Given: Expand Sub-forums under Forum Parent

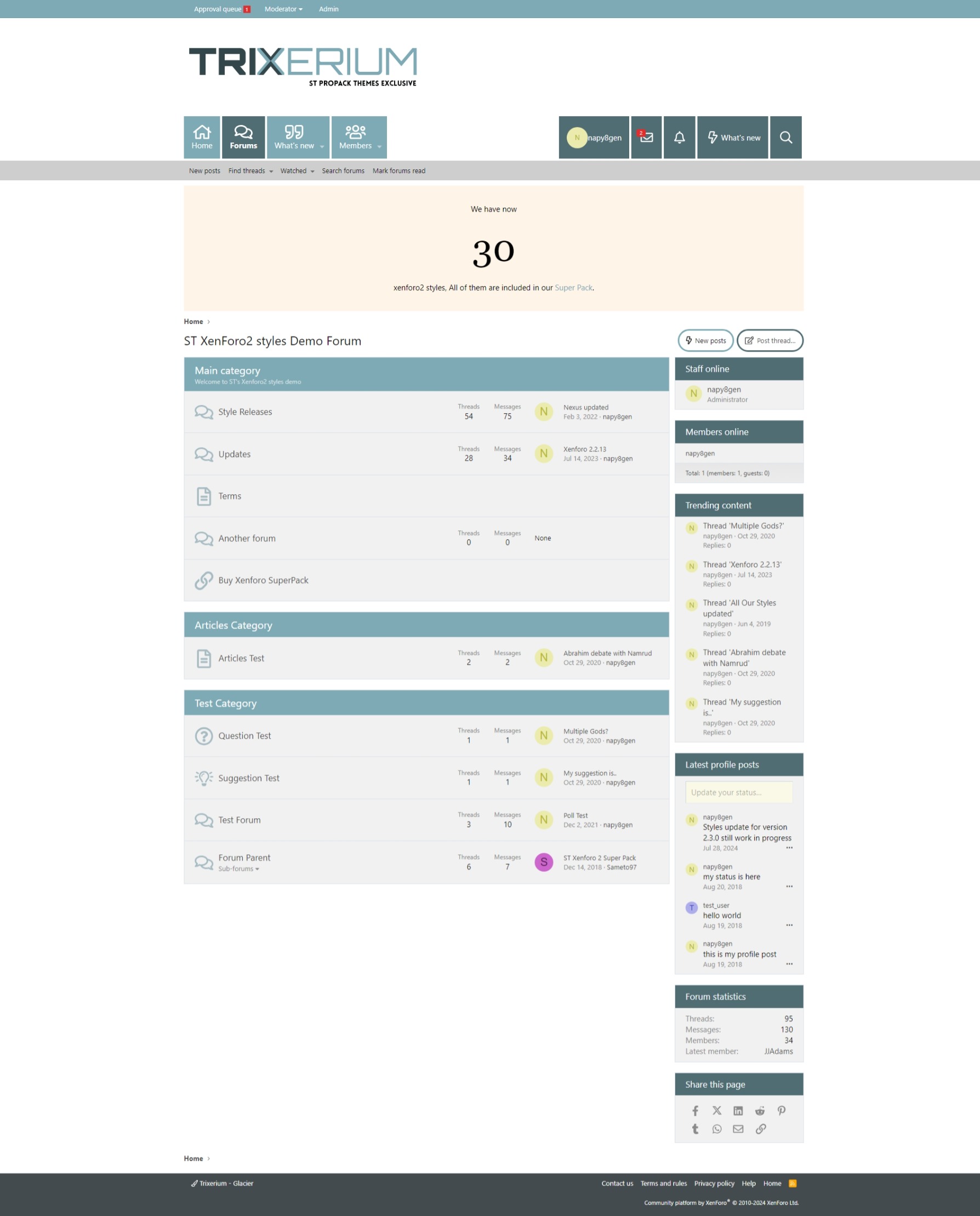Looking at the screenshot, I should [239, 869].
